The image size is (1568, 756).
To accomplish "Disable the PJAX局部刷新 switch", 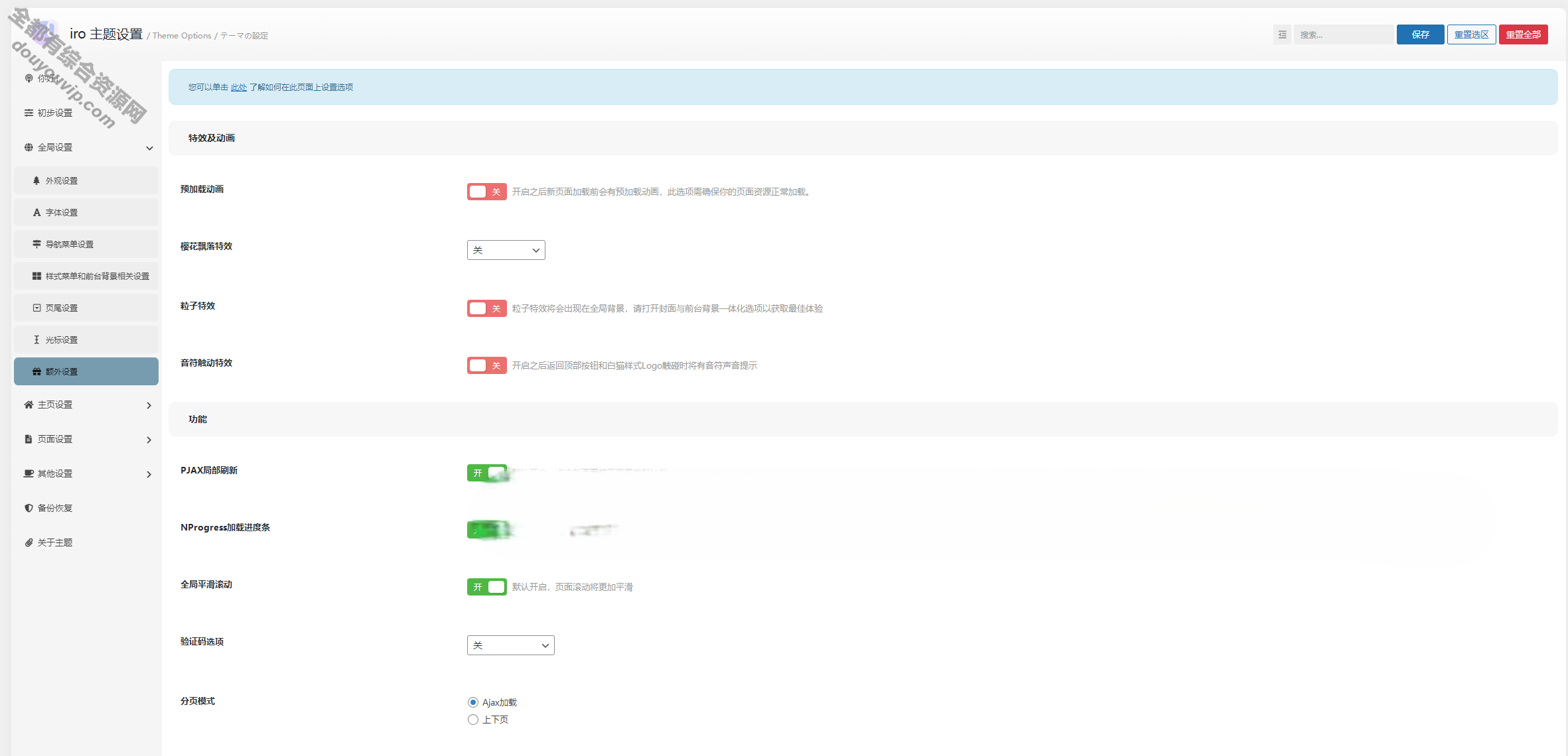I will [487, 473].
